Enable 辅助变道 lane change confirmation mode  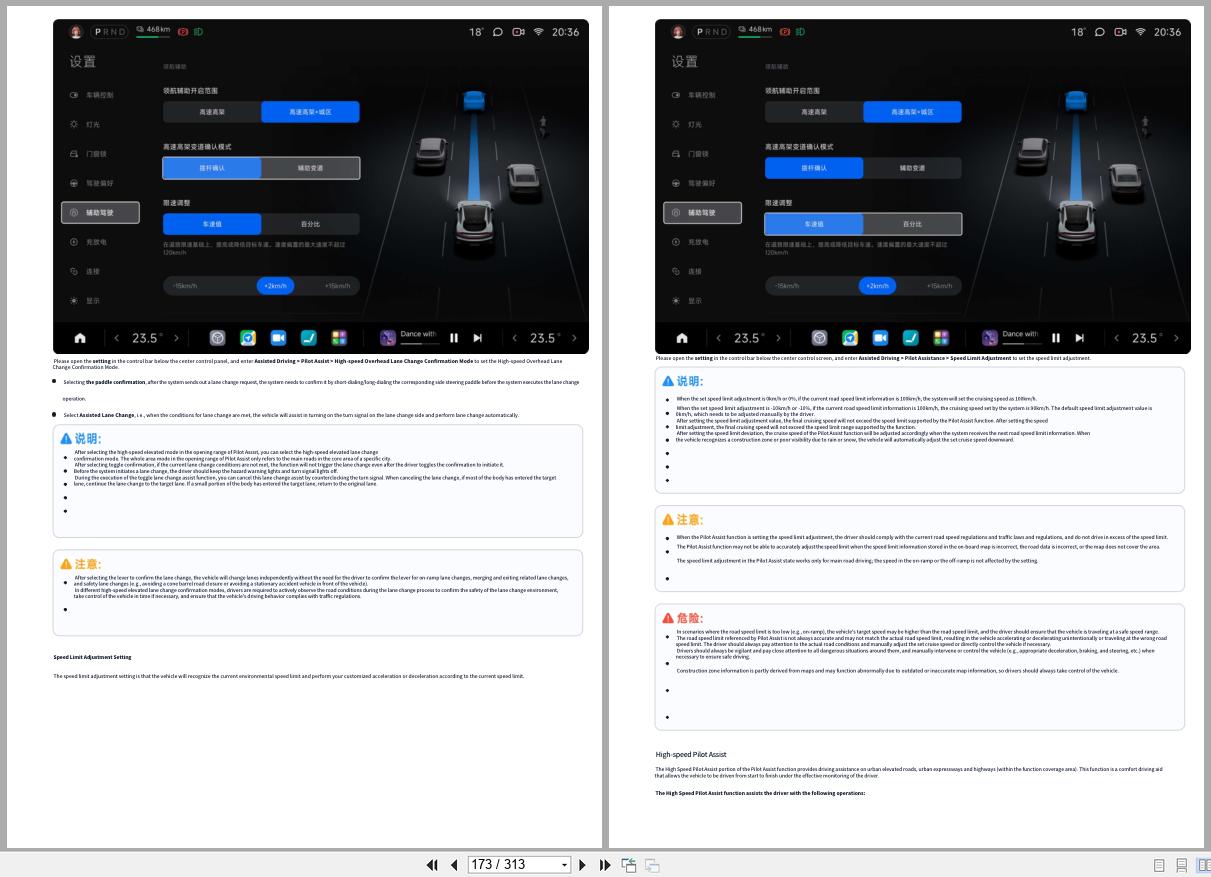point(310,167)
